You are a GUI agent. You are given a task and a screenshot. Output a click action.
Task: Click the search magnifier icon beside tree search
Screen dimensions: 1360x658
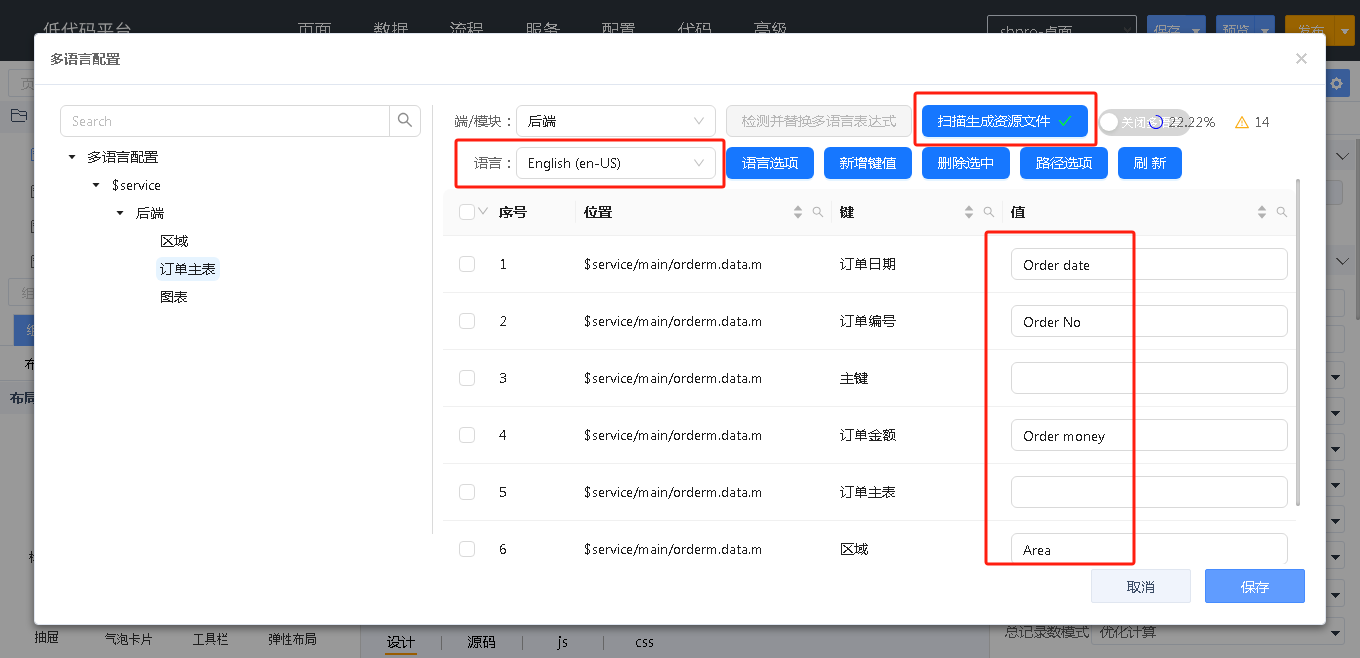click(x=404, y=121)
